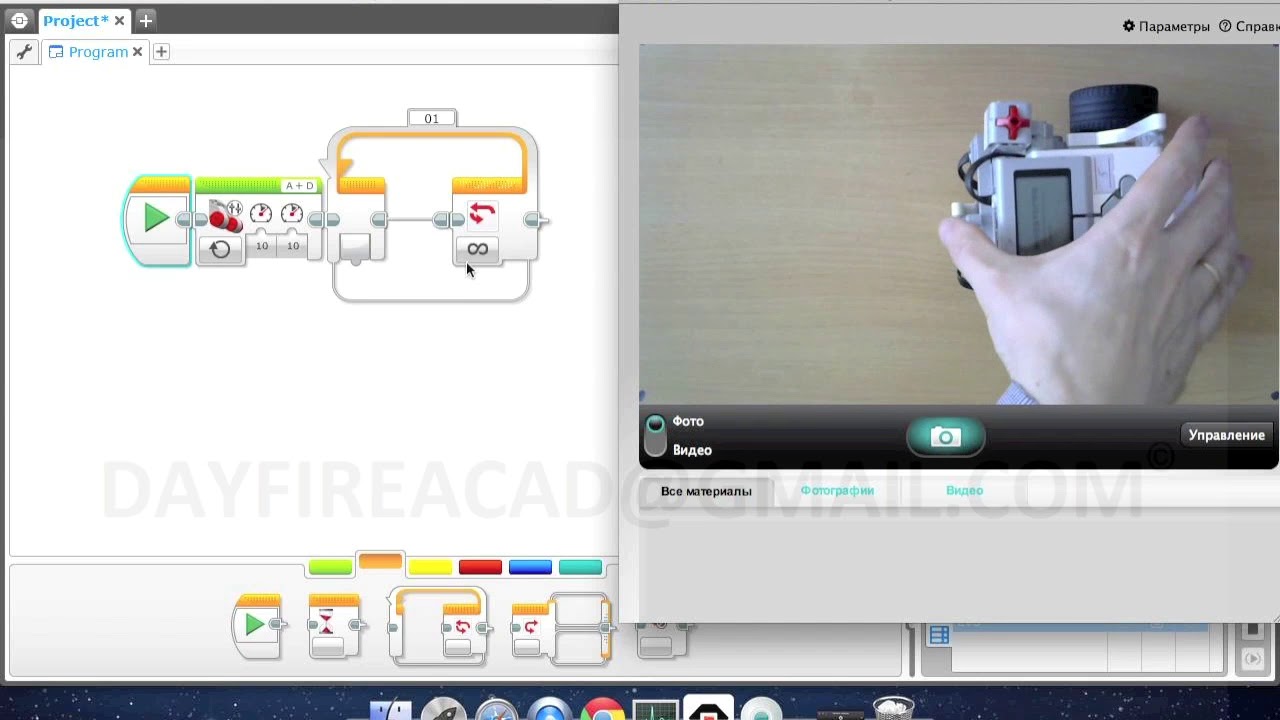Open brick information tab in hardware page
Screen dimensions: 1280x720
pyautogui.click(x=938, y=635)
